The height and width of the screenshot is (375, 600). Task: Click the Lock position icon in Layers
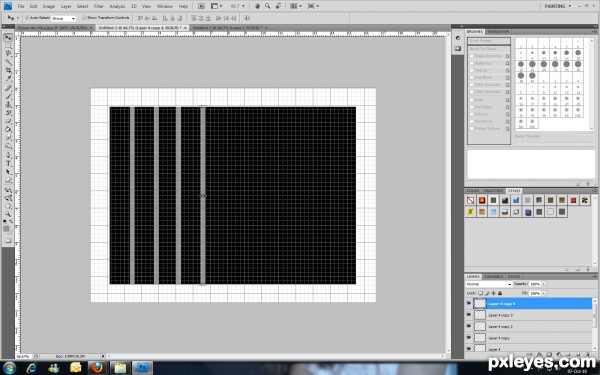point(494,293)
